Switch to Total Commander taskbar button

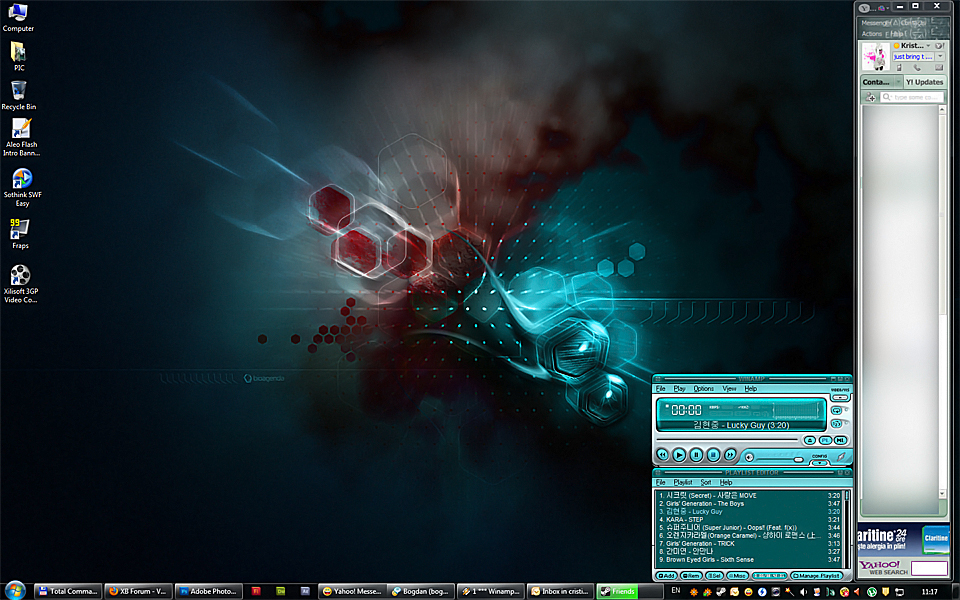coord(68,591)
